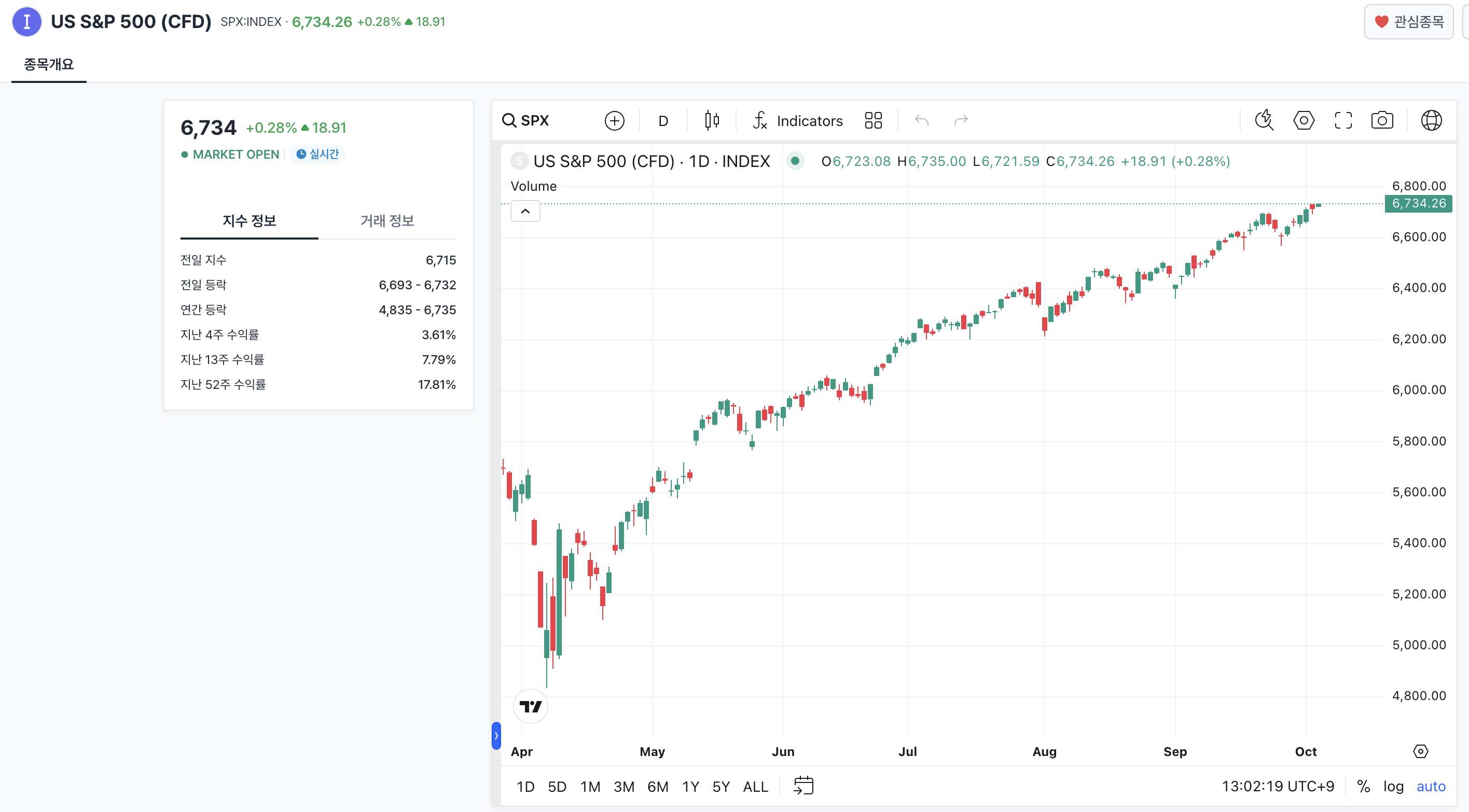Click the MARKET OPEN status text
Image resolution: width=1469 pixels, height=812 pixels.
click(236, 155)
